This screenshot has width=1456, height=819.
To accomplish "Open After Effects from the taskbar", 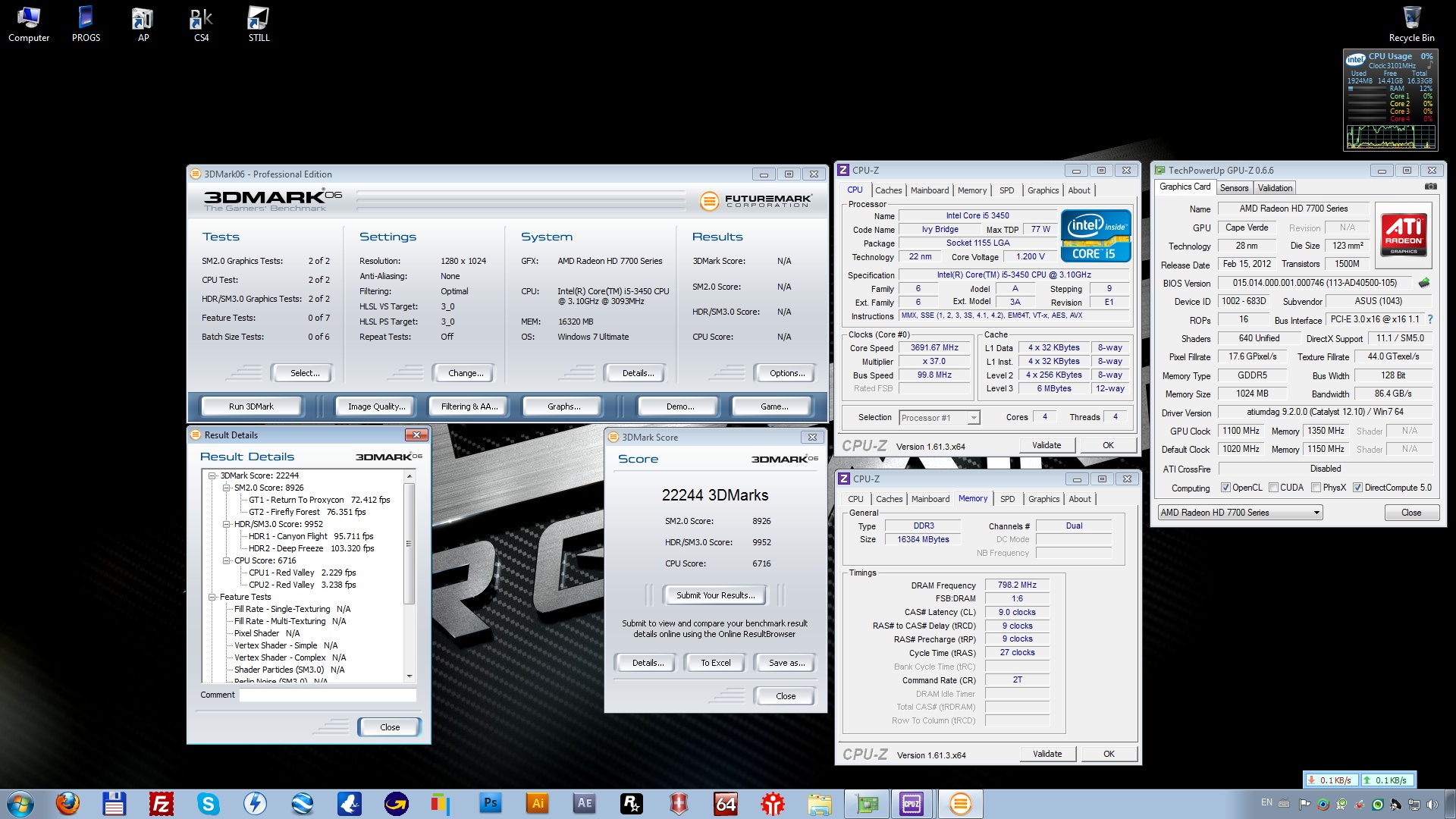I will pyautogui.click(x=585, y=803).
